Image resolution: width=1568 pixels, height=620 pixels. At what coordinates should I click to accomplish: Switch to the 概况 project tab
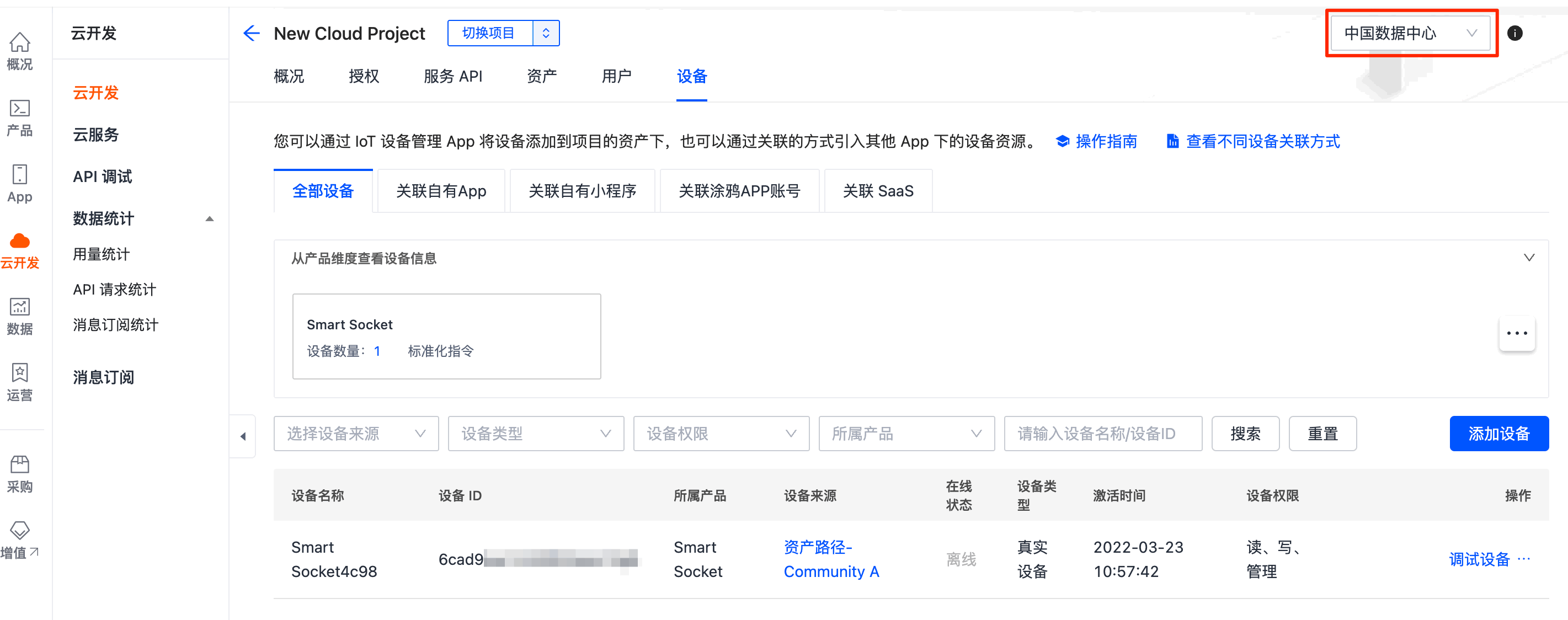point(289,77)
